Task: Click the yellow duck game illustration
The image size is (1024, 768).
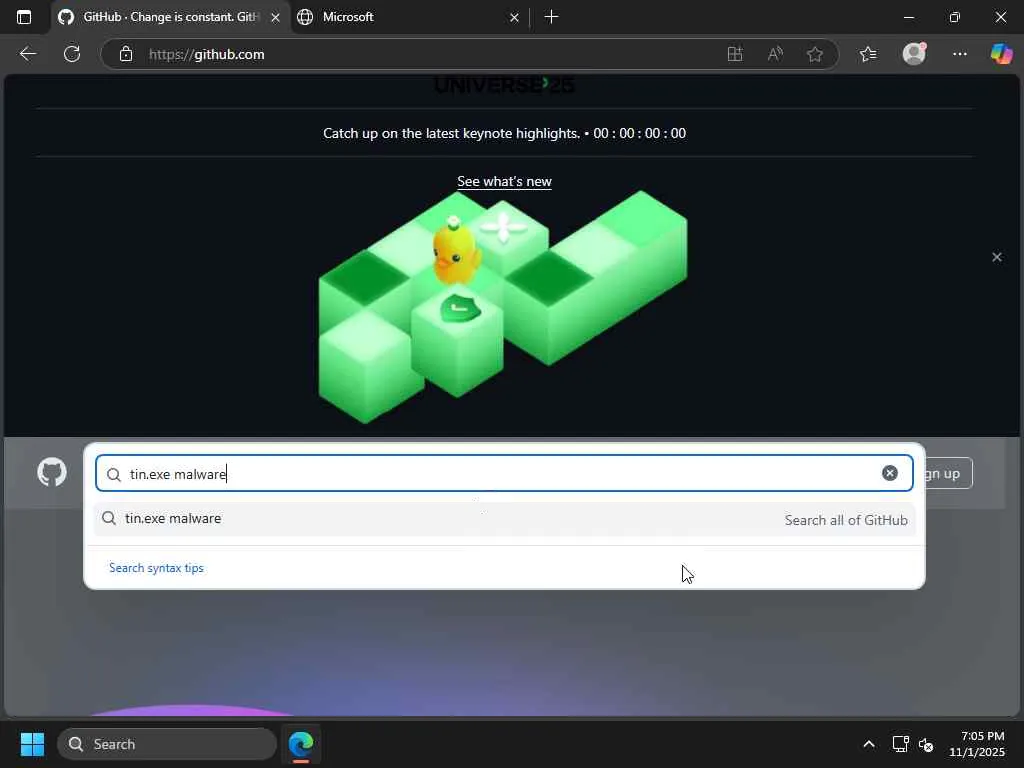Action: pos(455,251)
